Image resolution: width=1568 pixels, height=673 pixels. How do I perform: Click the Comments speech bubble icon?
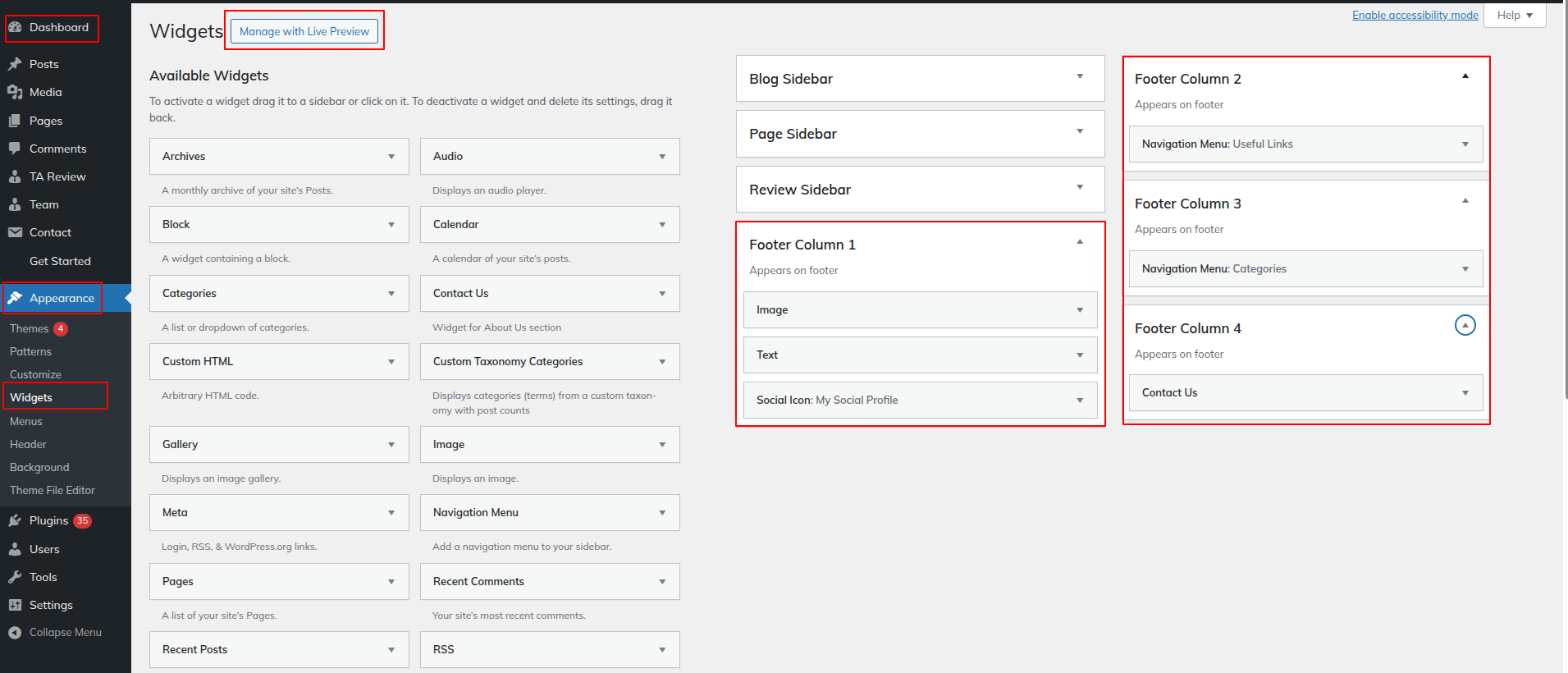tap(15, 149)
